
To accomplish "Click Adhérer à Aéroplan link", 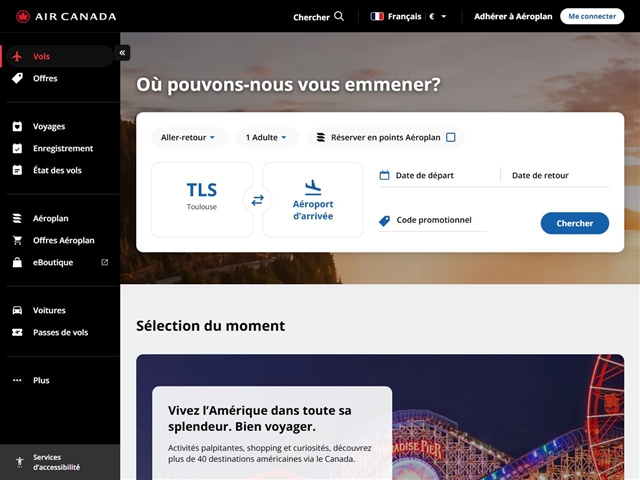I will pyautogui.click(x=513, y=16).
